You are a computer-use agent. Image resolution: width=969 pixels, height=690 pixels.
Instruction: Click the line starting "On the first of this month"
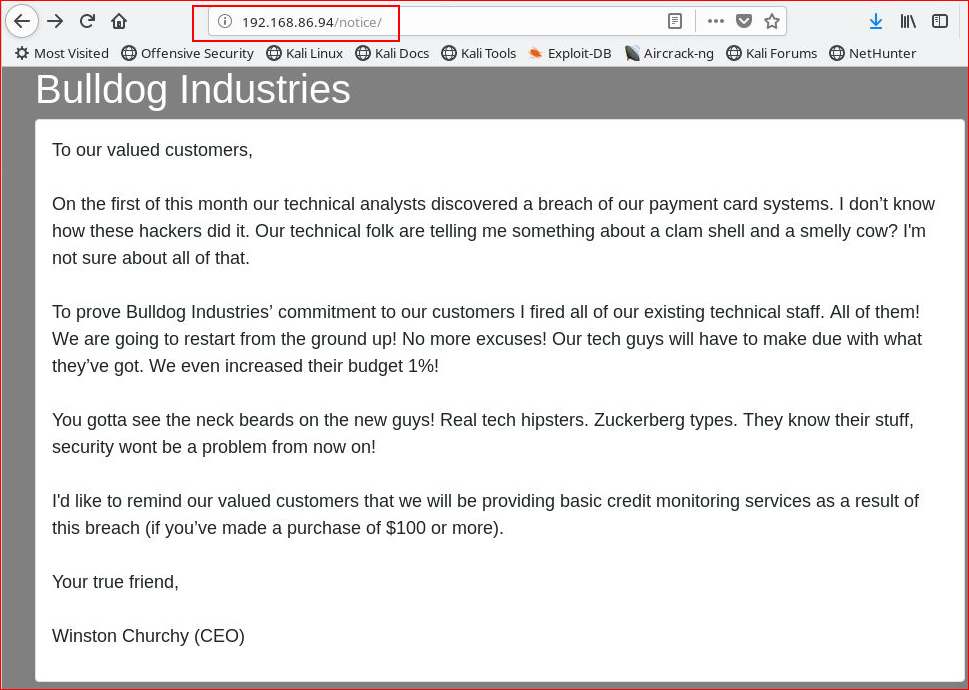click(493, 204)
